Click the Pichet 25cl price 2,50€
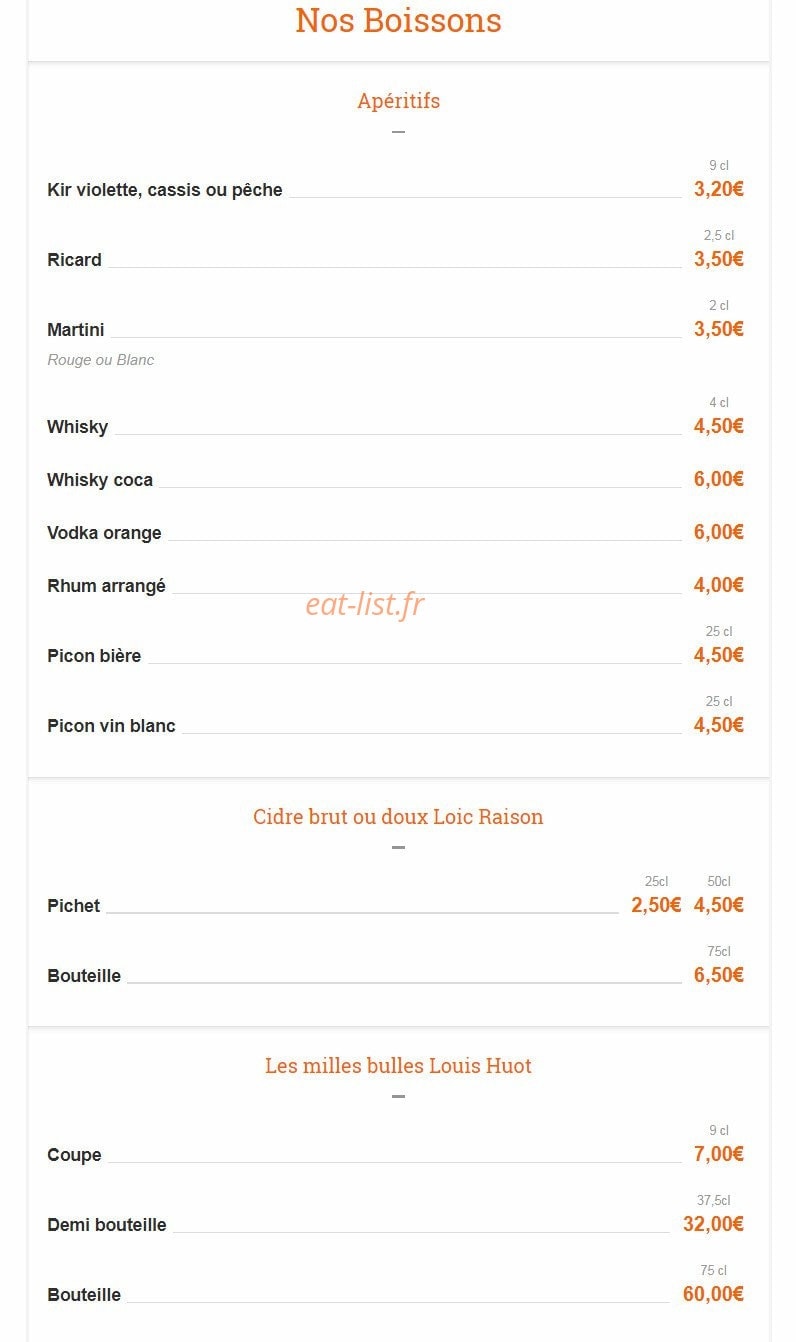This screenshot has height=1342, width=796. pyautogui.click(x=656, y=905)
